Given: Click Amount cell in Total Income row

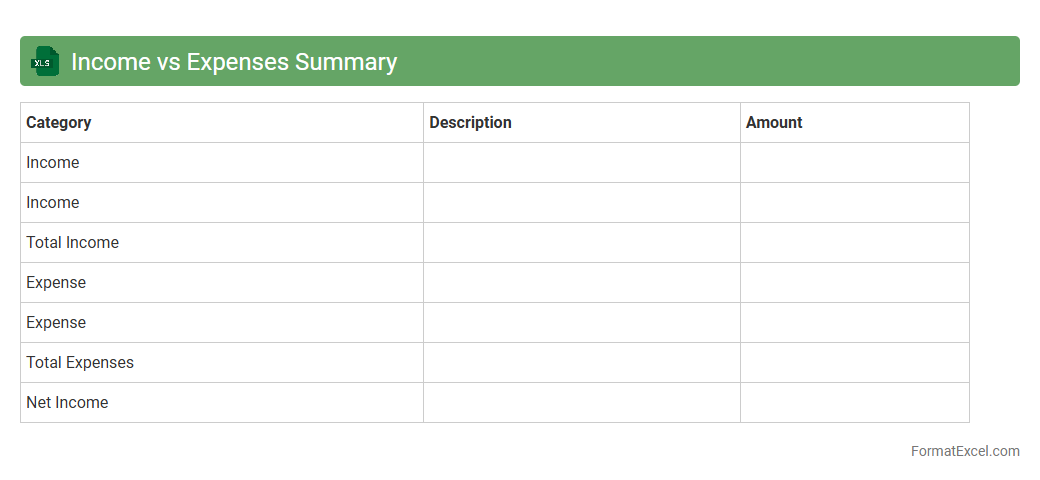Looking at the screenshot, I should coord(854,242).
